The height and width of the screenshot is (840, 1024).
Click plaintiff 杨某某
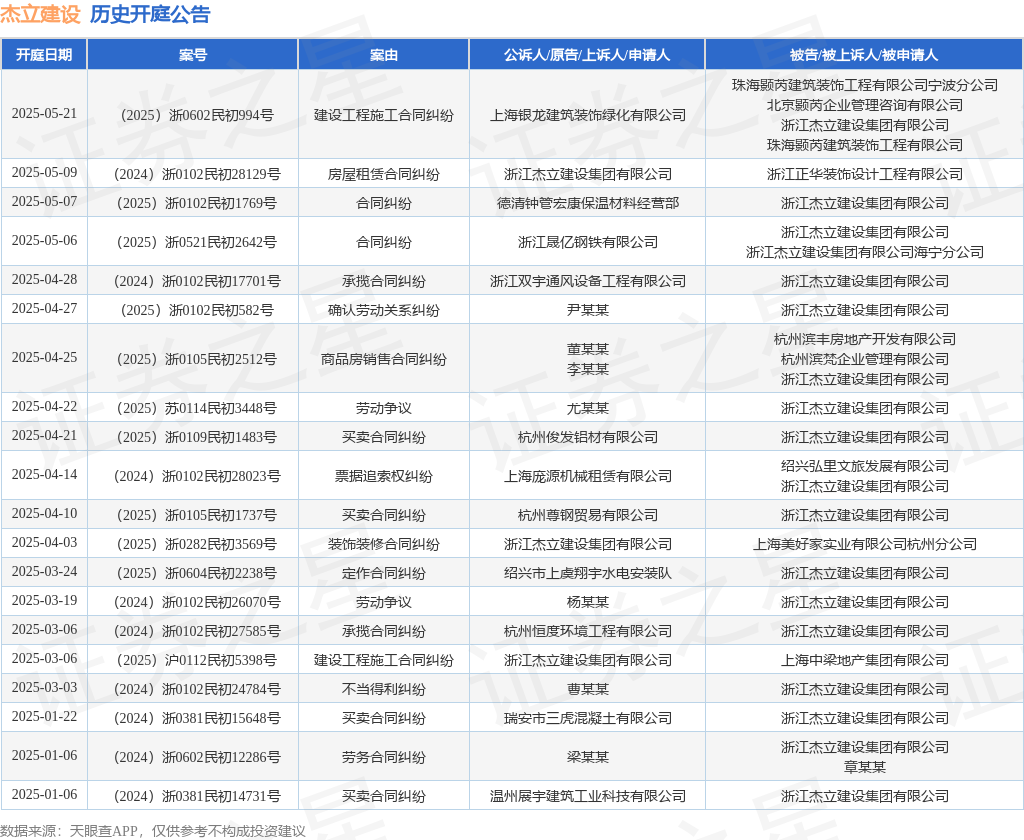587,602
